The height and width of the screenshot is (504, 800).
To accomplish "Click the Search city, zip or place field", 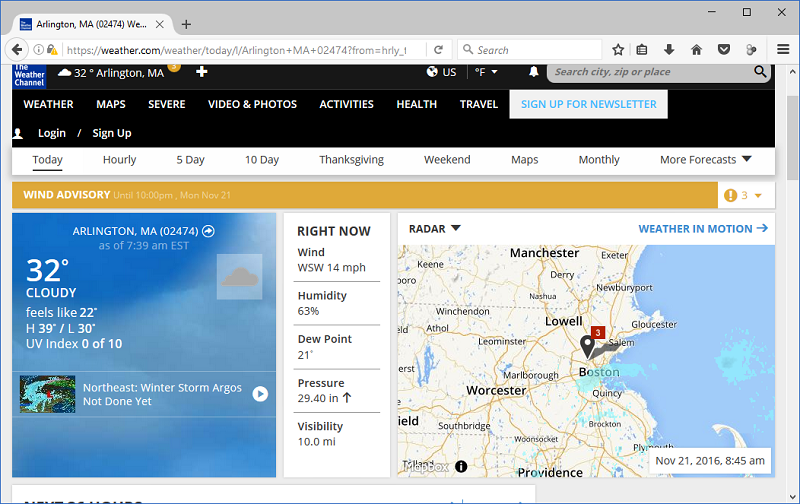I will click(x=651, y=72).
